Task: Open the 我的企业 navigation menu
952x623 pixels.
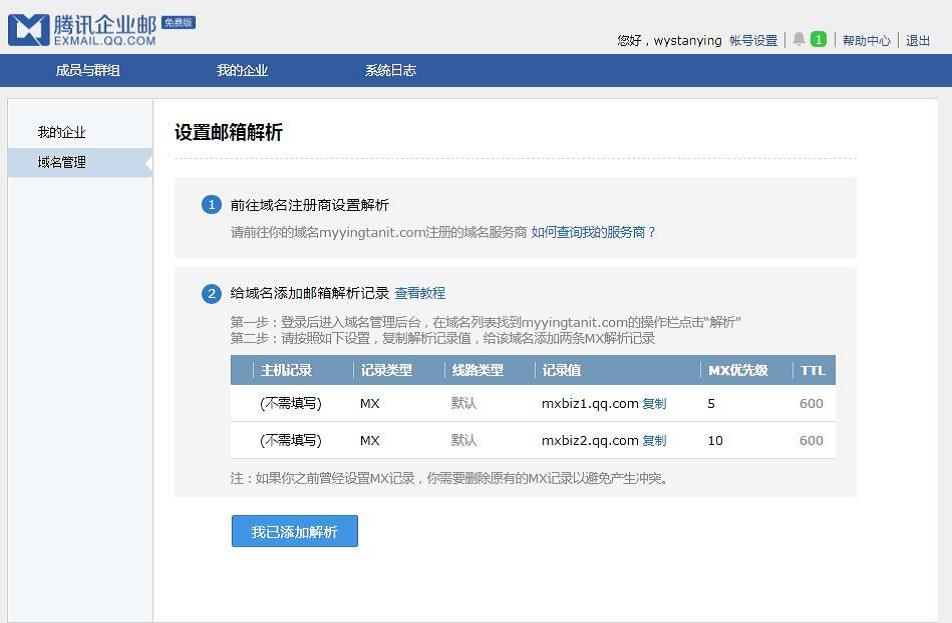Action: coord(241,72)
